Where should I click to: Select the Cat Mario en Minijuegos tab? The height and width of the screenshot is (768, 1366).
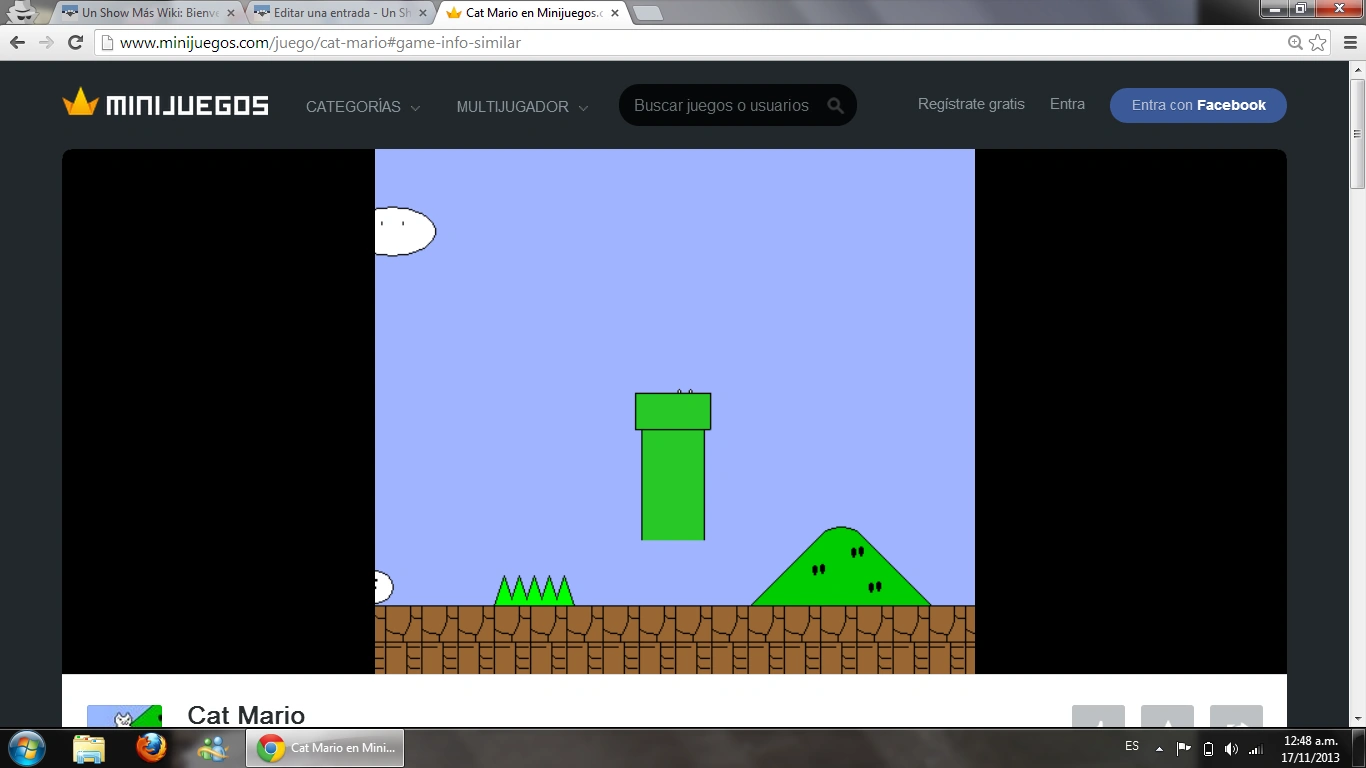(533, 13)
